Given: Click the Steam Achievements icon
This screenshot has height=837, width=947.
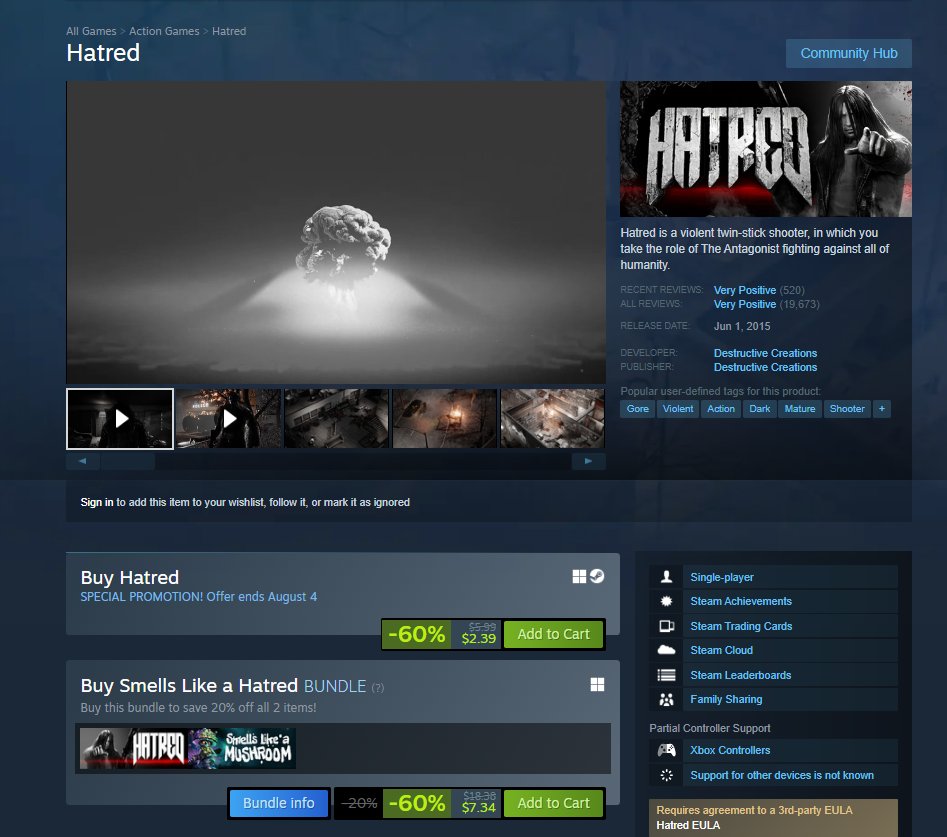Looking at the screenshot, I should [x=666, y=601].
